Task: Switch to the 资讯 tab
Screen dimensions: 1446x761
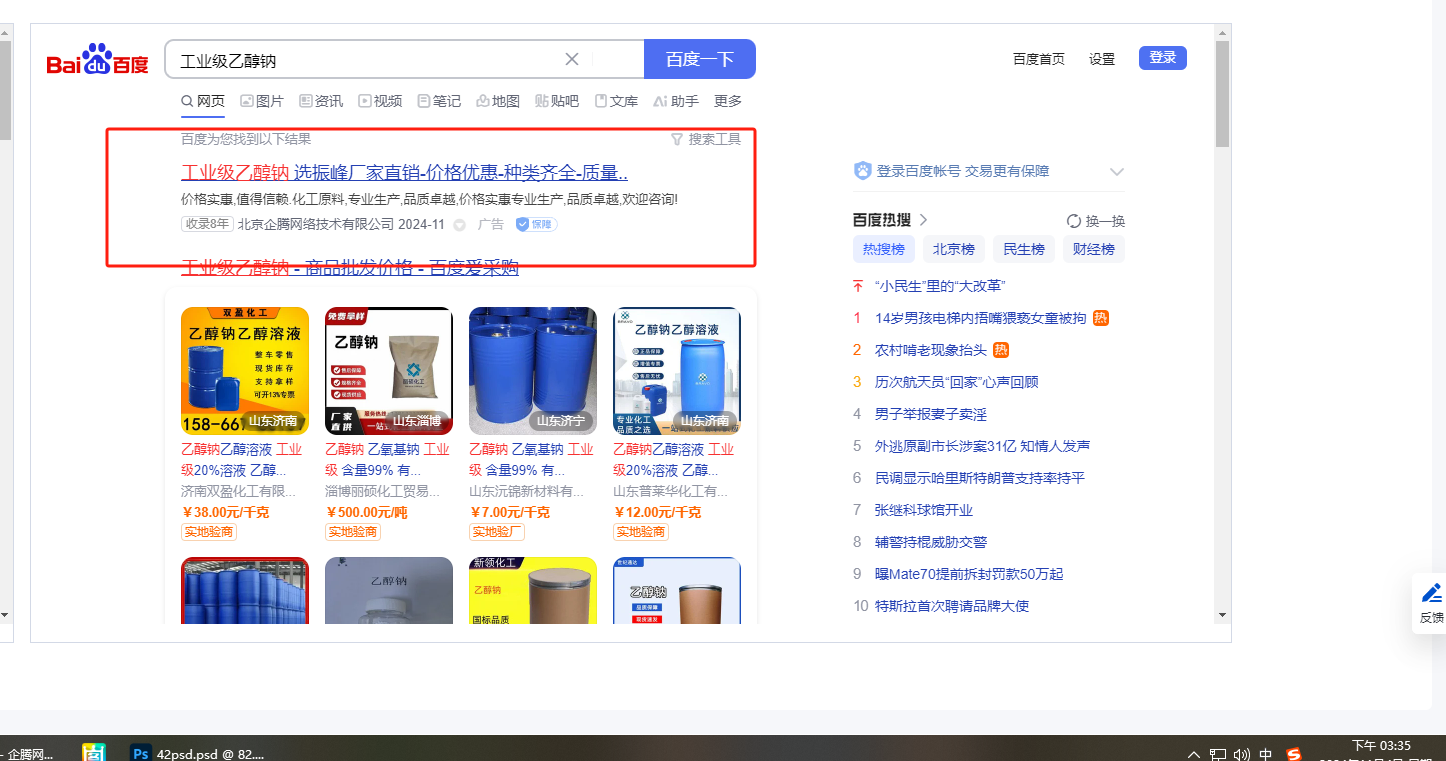Action: 321,101
